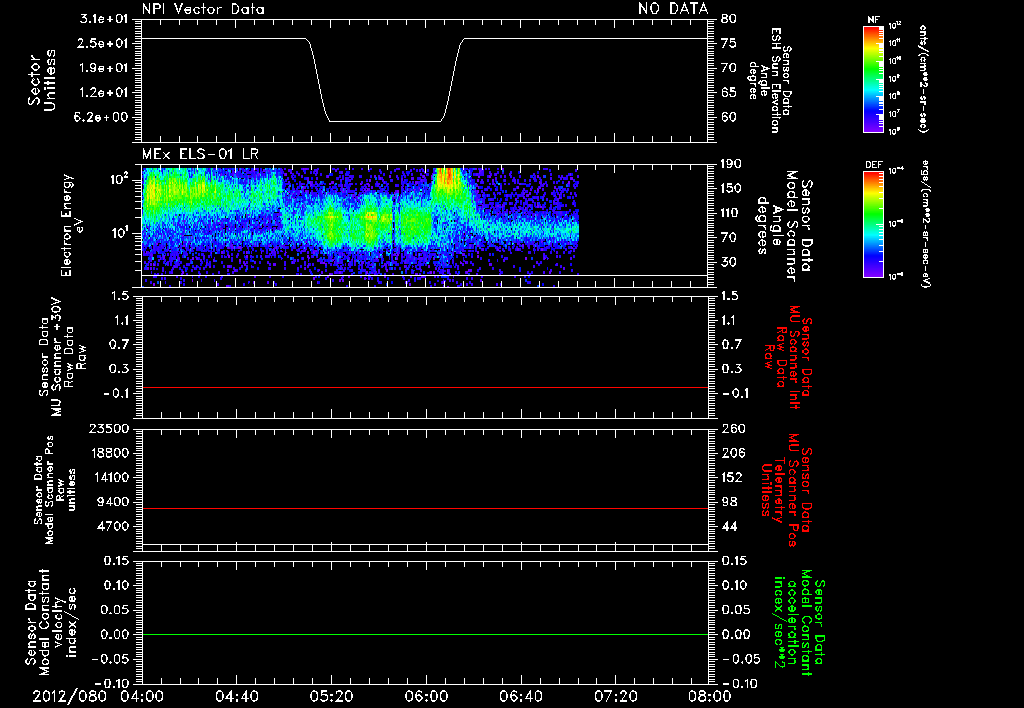Screen dimensions: 1024x708
Task: Click the 'Model Scanner Pos Raw' axis title
Action: tap(54, 490)
